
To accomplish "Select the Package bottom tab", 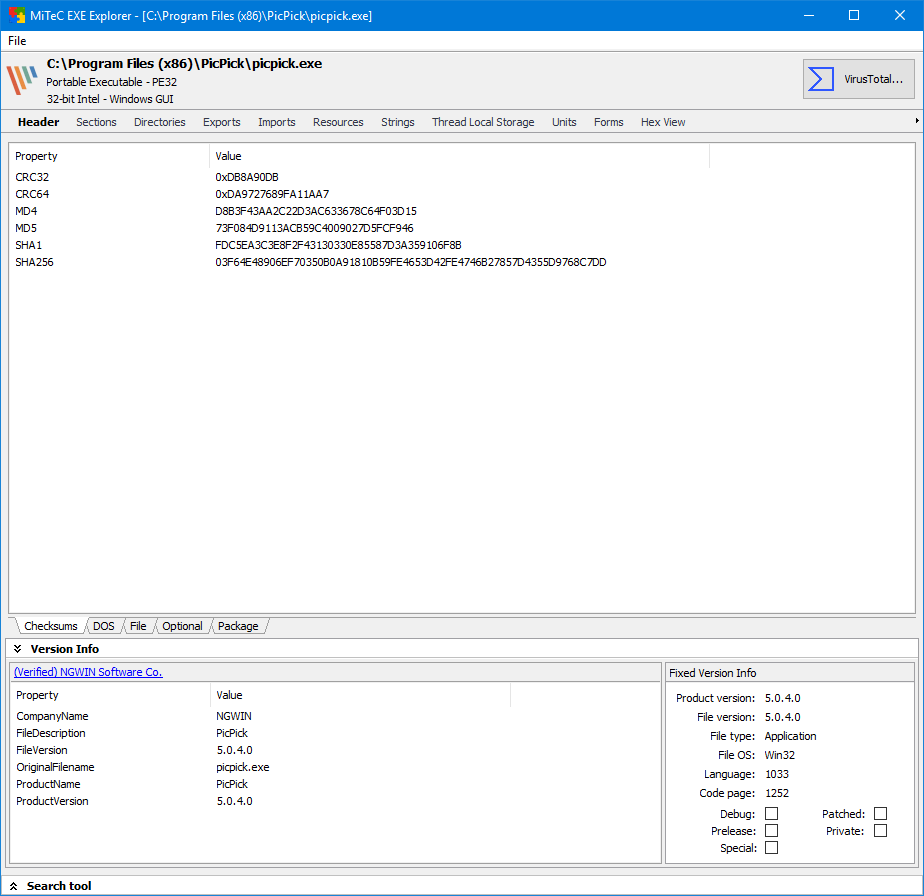I will click(x=238, y=626).
